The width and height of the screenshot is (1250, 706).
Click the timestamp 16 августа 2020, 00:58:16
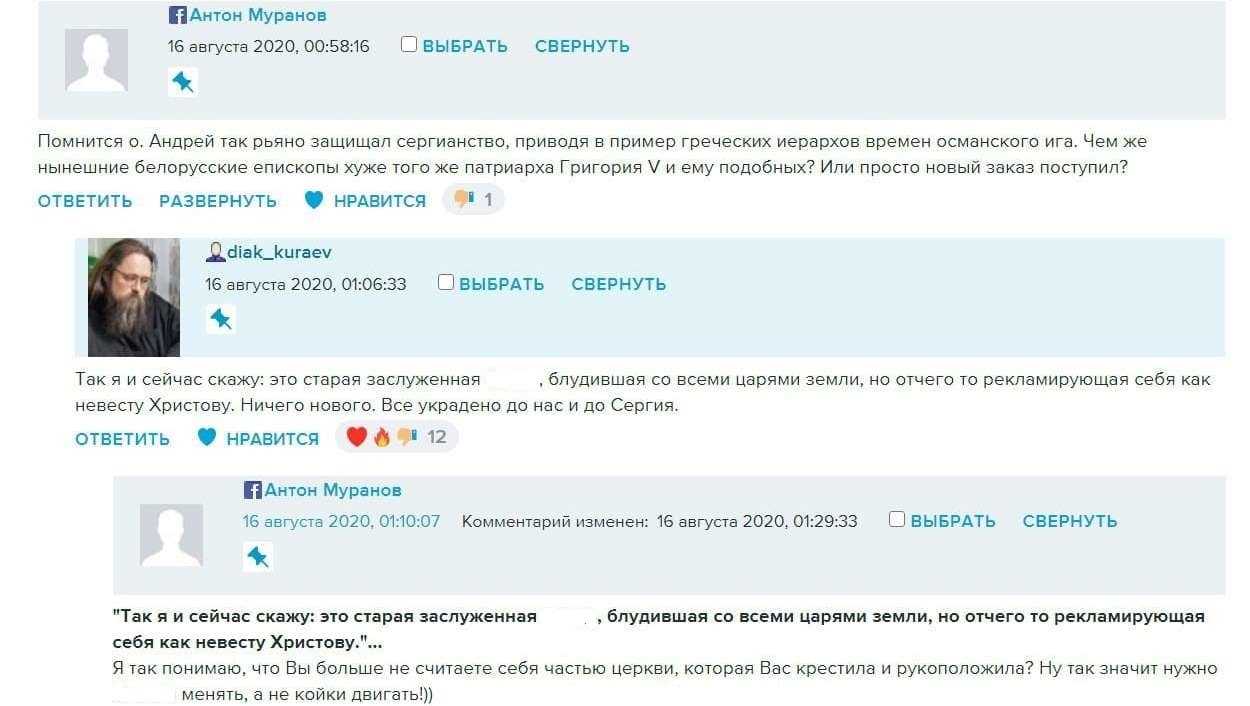tap(268, 46)
